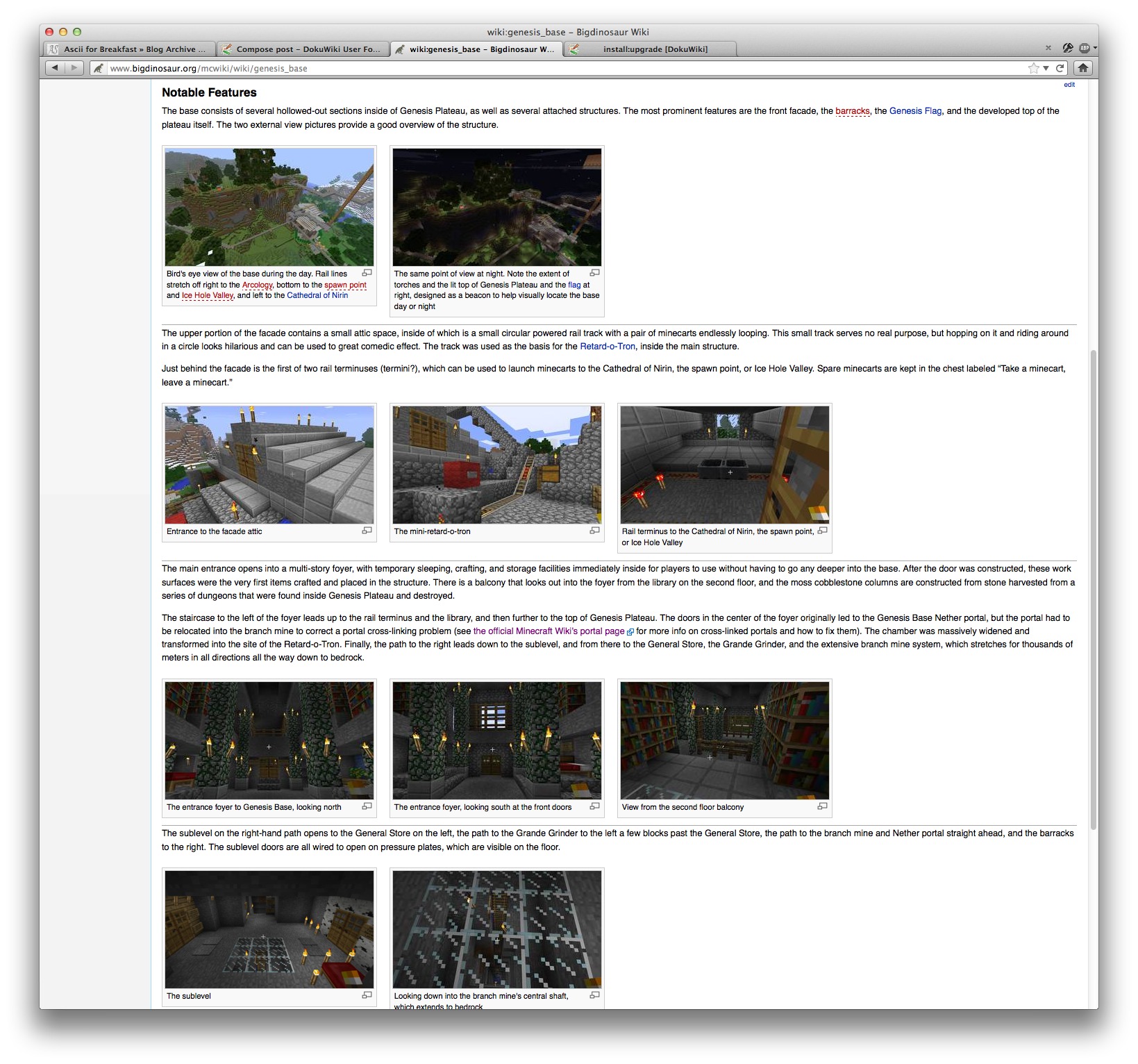Open the browser Home page button
The width and height of the screenshot is (1138, 1064).
1083,68
